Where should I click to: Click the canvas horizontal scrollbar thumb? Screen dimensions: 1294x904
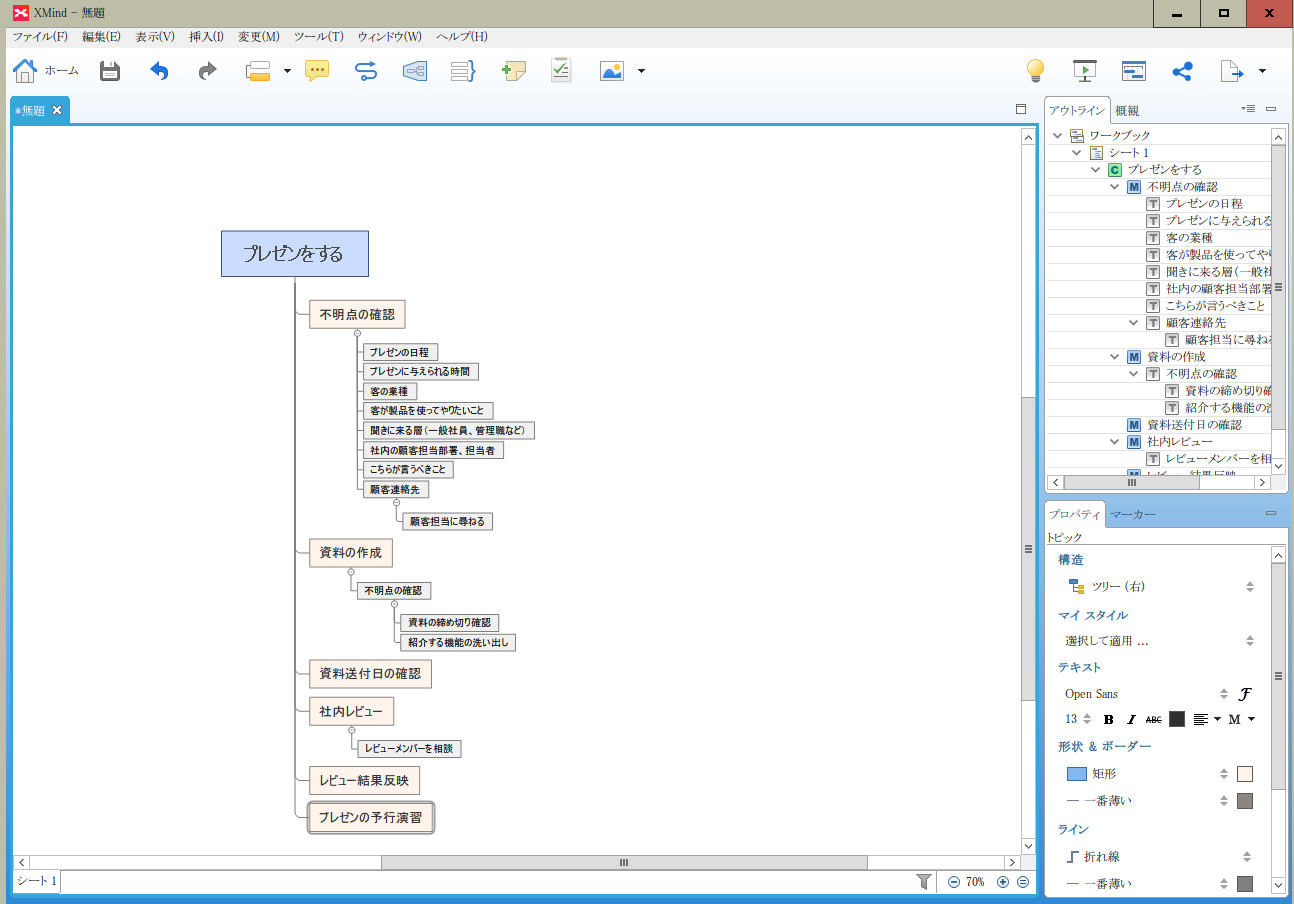click(624, 862)
